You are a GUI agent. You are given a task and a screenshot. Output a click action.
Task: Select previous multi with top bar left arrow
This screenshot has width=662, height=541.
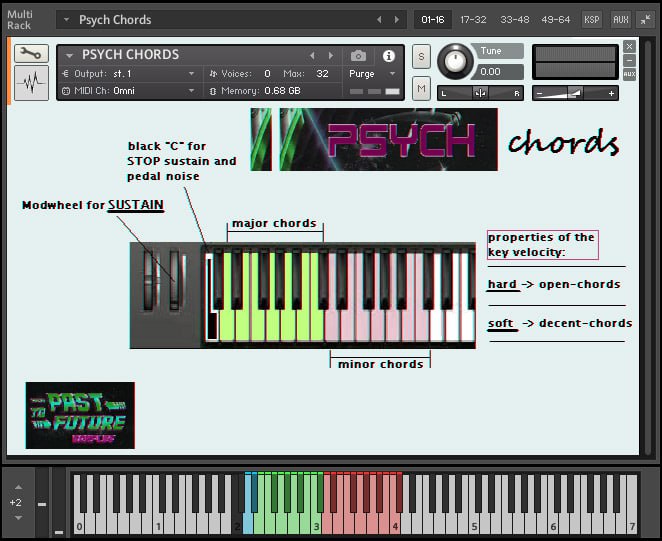pyautogui.click(x=379, y=19)
